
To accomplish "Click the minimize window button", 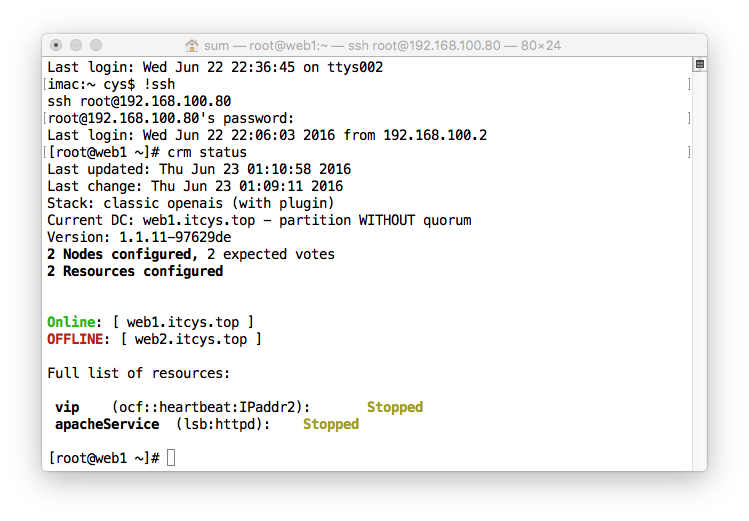I will 76,45.
